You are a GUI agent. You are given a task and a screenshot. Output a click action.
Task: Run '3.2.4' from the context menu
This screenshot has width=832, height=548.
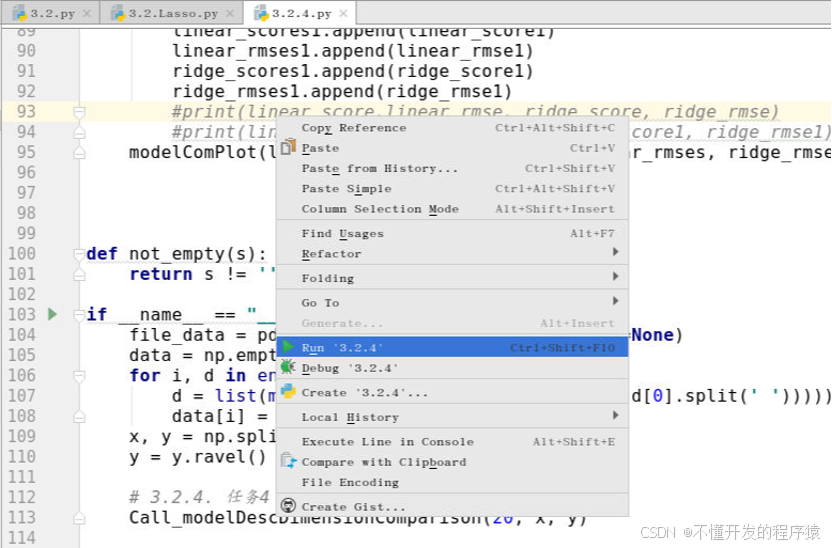pyautogui.click(x=452, y=347)
